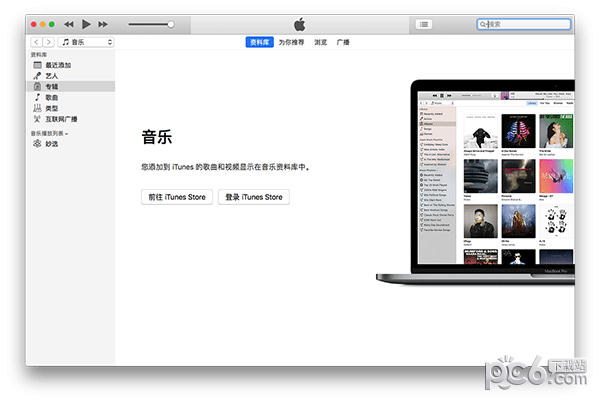Click the play button

coord(86,24)
